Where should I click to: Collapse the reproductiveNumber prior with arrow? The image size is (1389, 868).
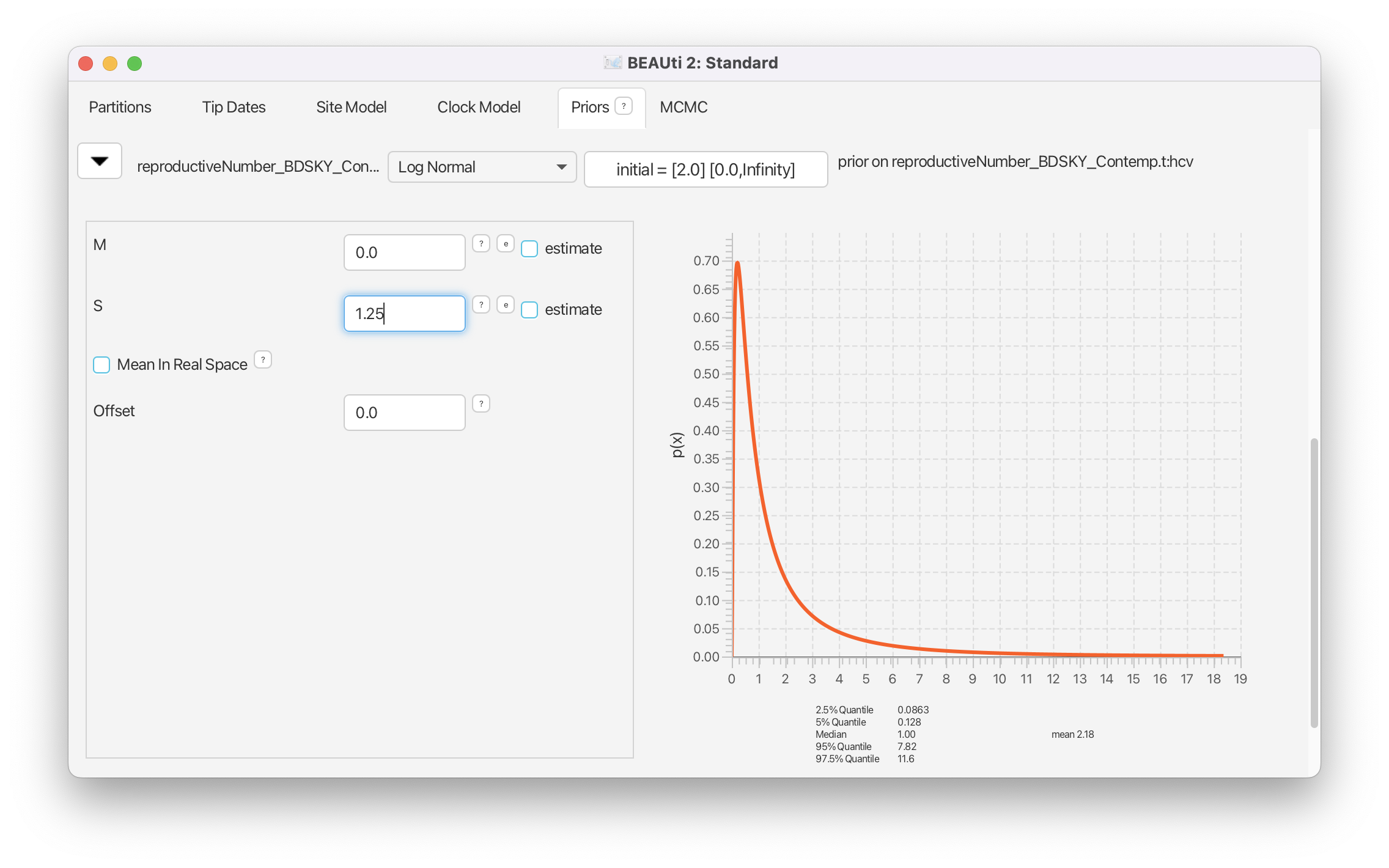100,161
